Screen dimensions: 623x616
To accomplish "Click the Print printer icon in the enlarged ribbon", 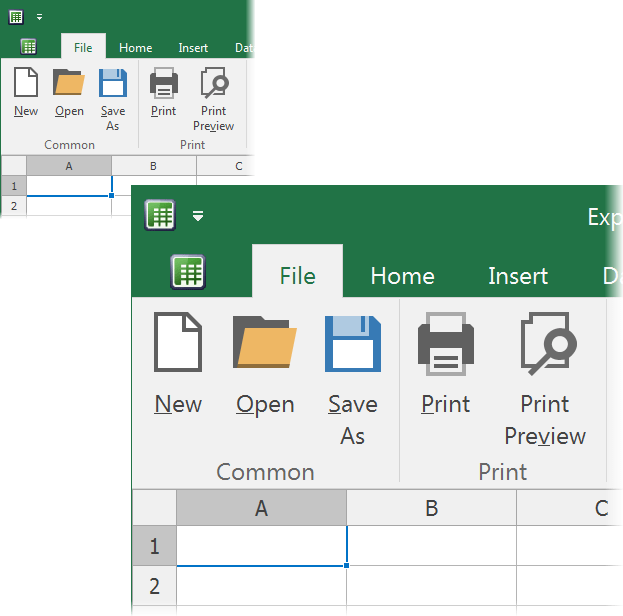I will point(445,344).
